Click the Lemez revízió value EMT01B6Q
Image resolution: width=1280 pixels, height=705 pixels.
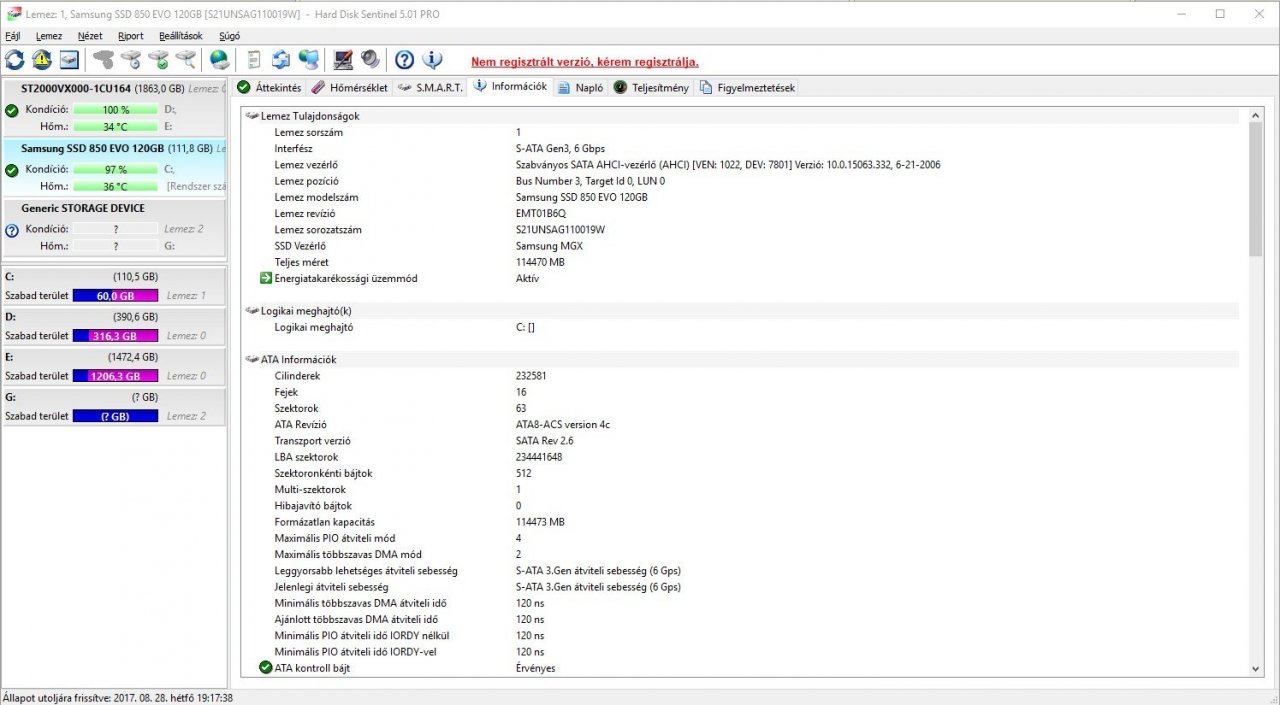click(541, 213)
